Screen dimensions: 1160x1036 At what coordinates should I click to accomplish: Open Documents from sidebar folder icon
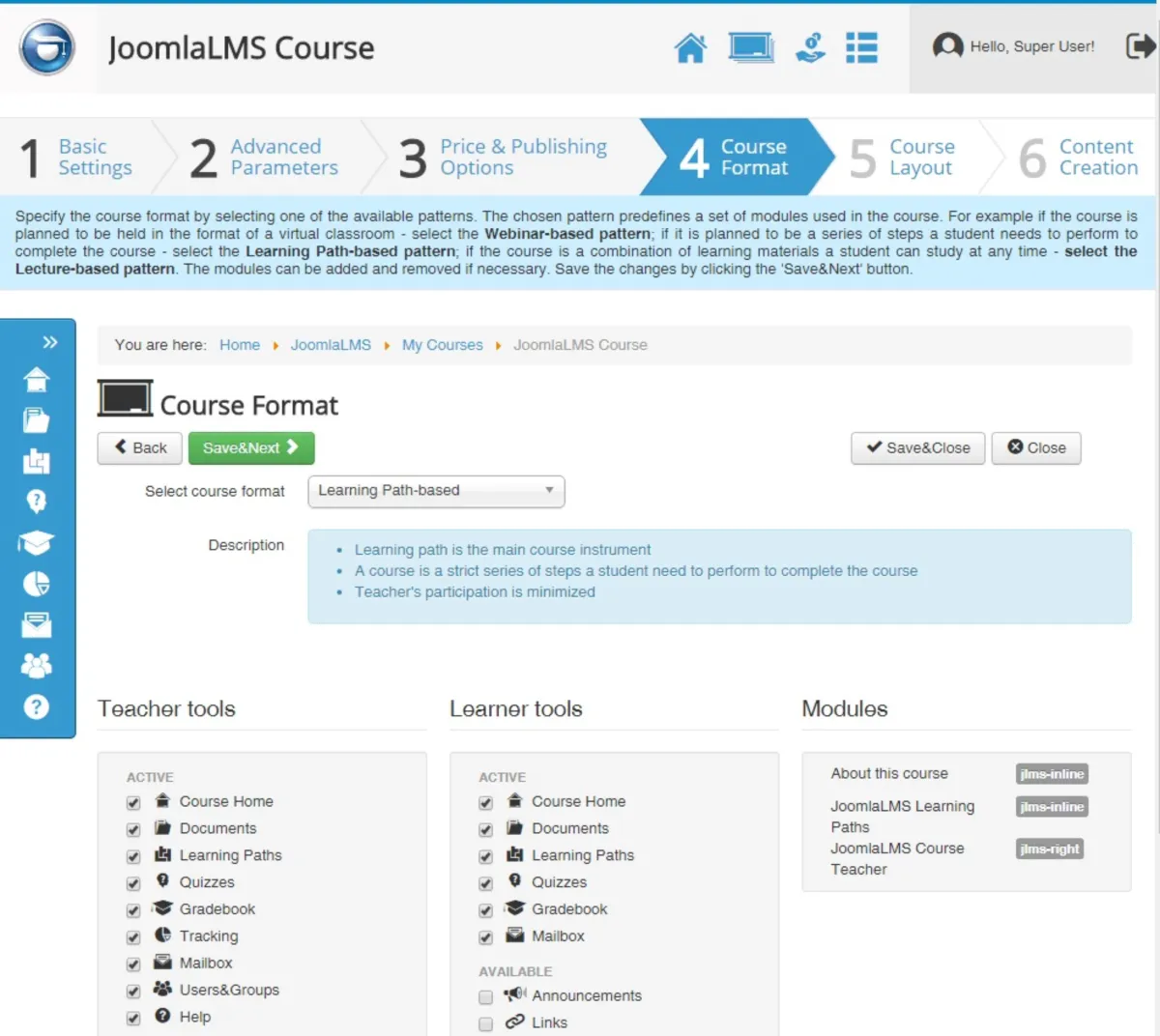[x=37, y=420]
